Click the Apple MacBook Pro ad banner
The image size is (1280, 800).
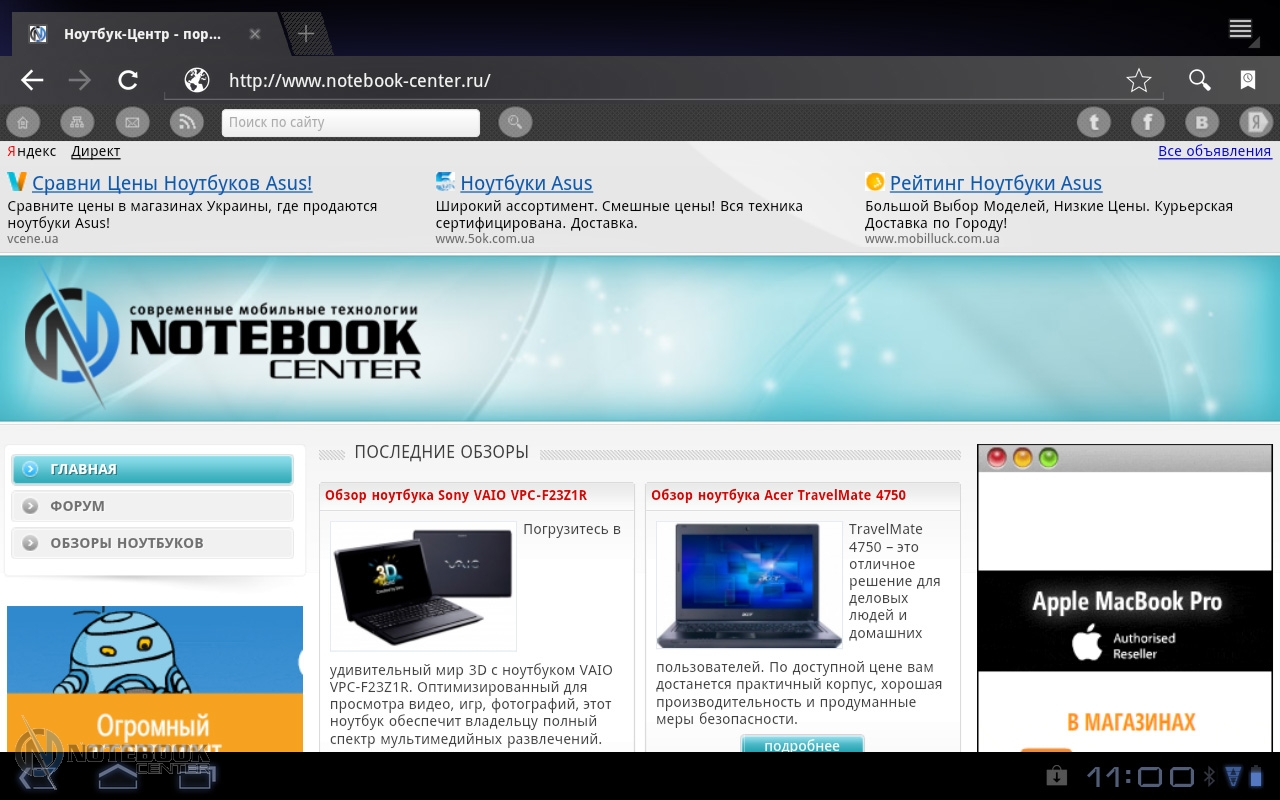[1125, 598]
